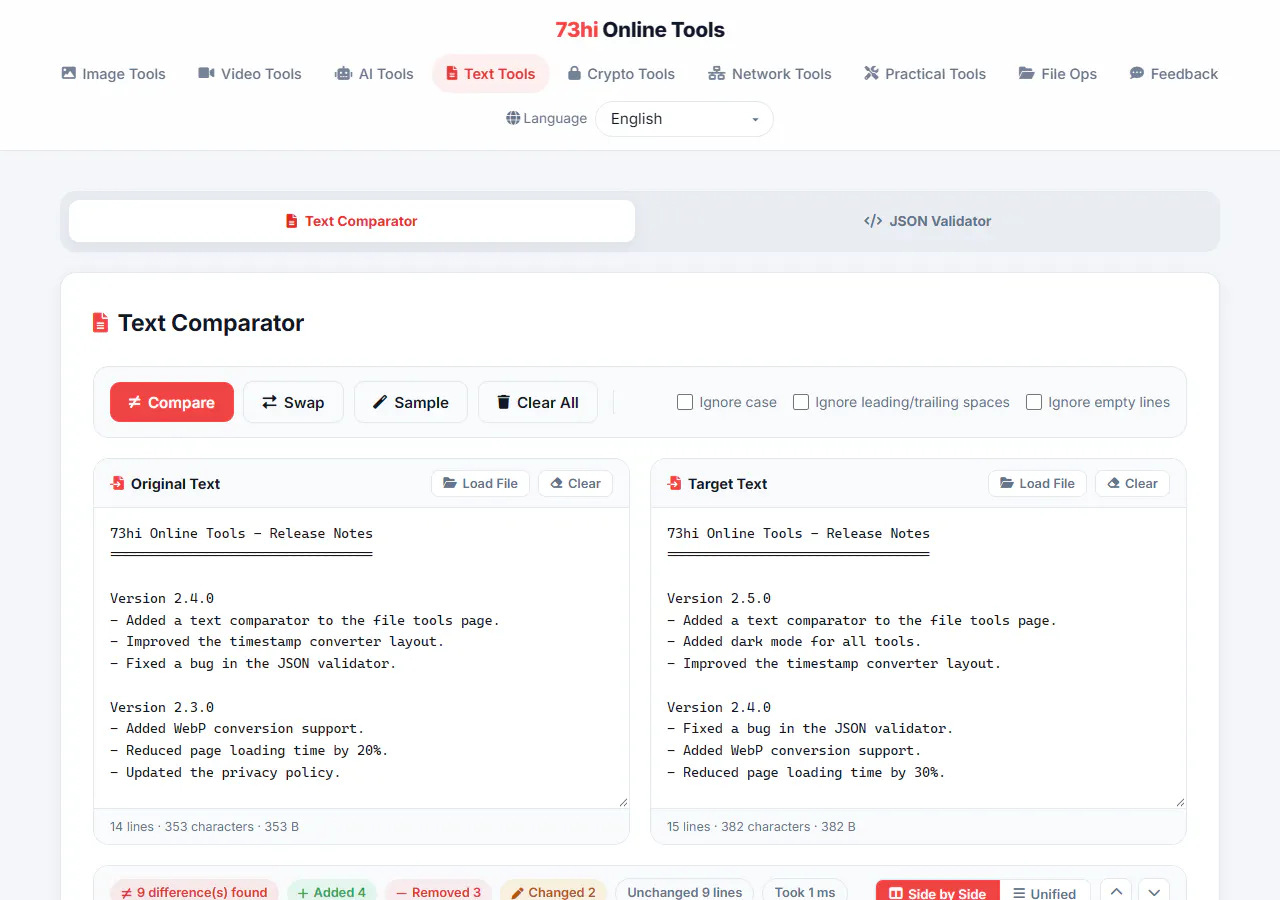The image size is (1280, 900).
Task: Open Practical Tools menu
Action: tap(925, 74)
